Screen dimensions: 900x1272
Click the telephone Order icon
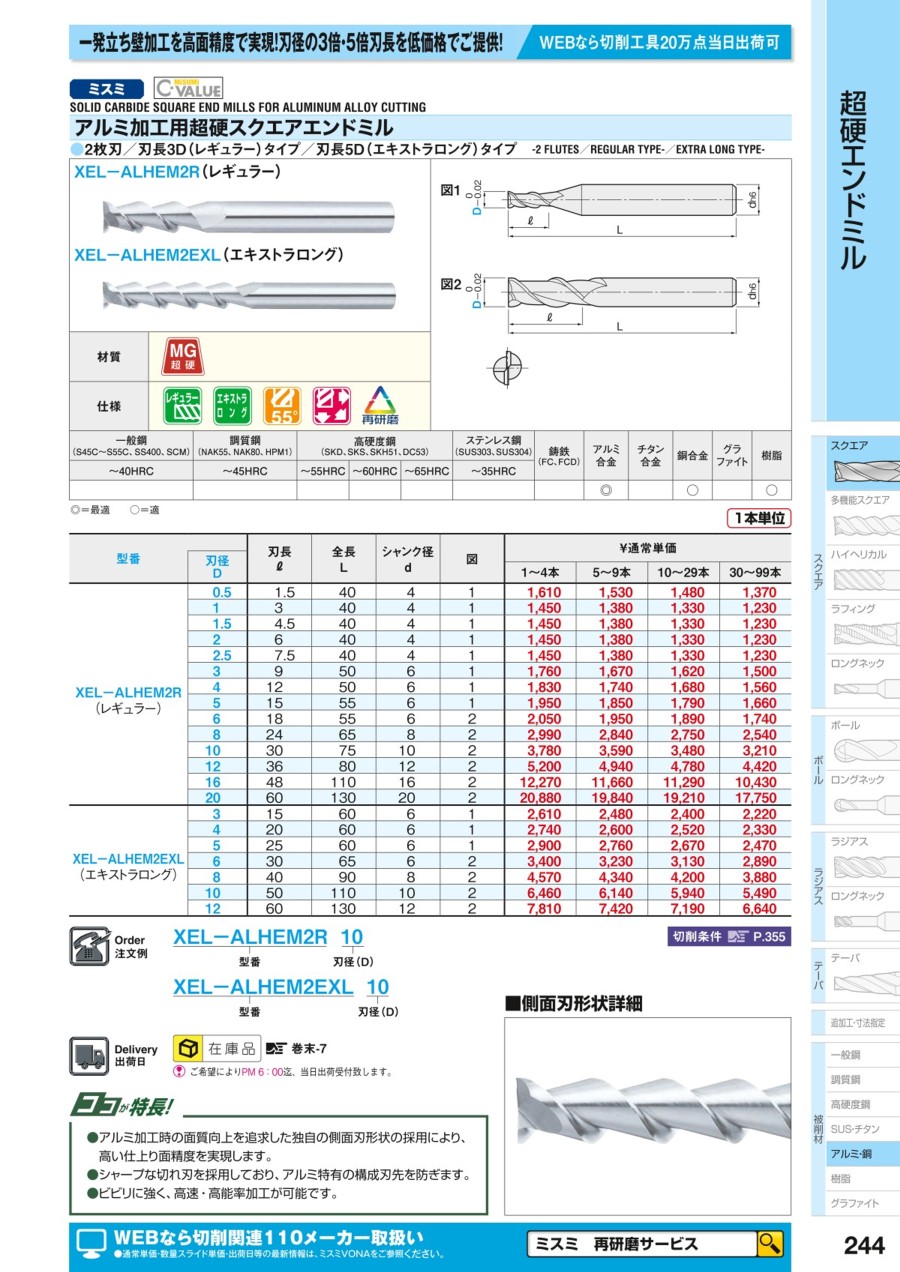click(88, 946)
